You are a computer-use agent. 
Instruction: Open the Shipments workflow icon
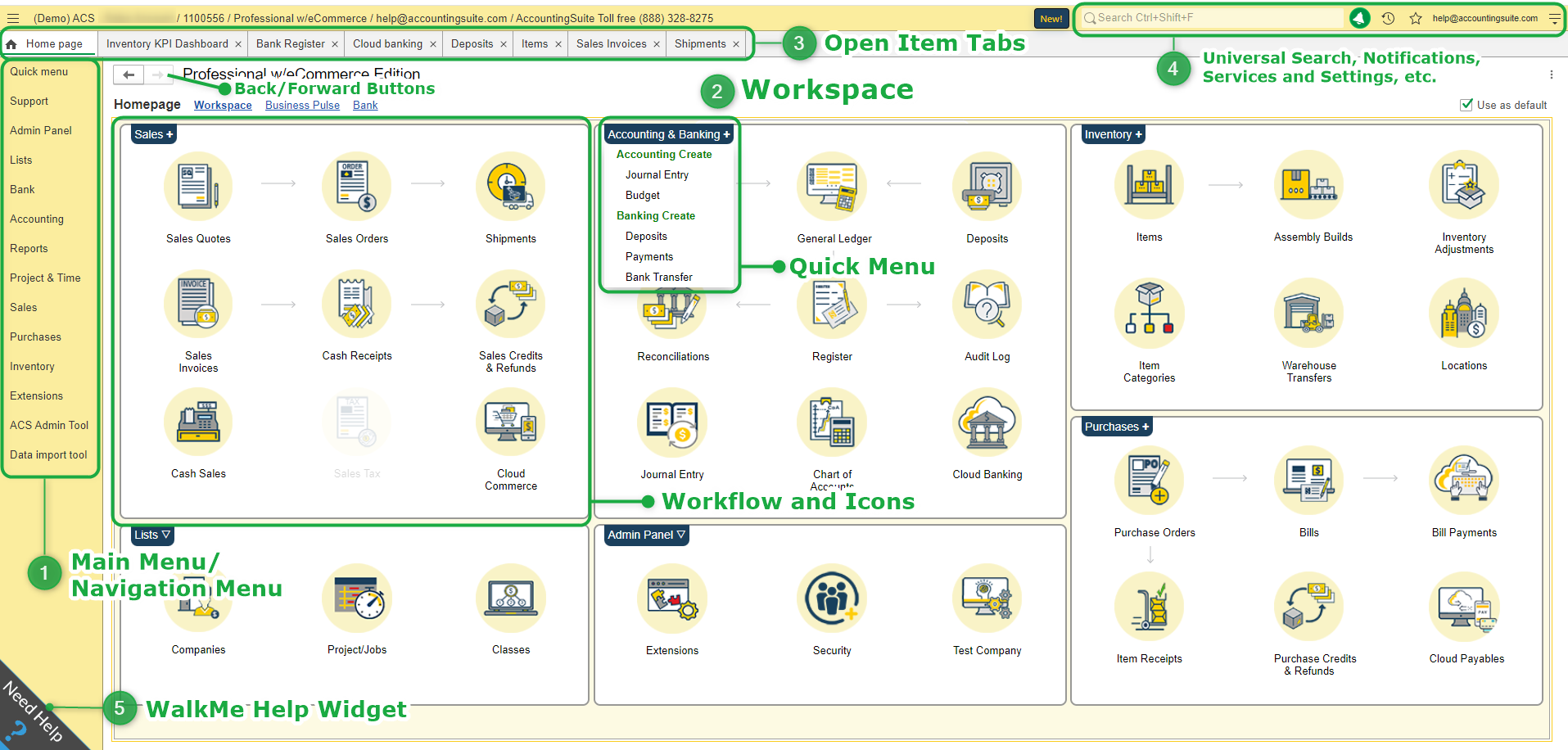click(510, 187)
